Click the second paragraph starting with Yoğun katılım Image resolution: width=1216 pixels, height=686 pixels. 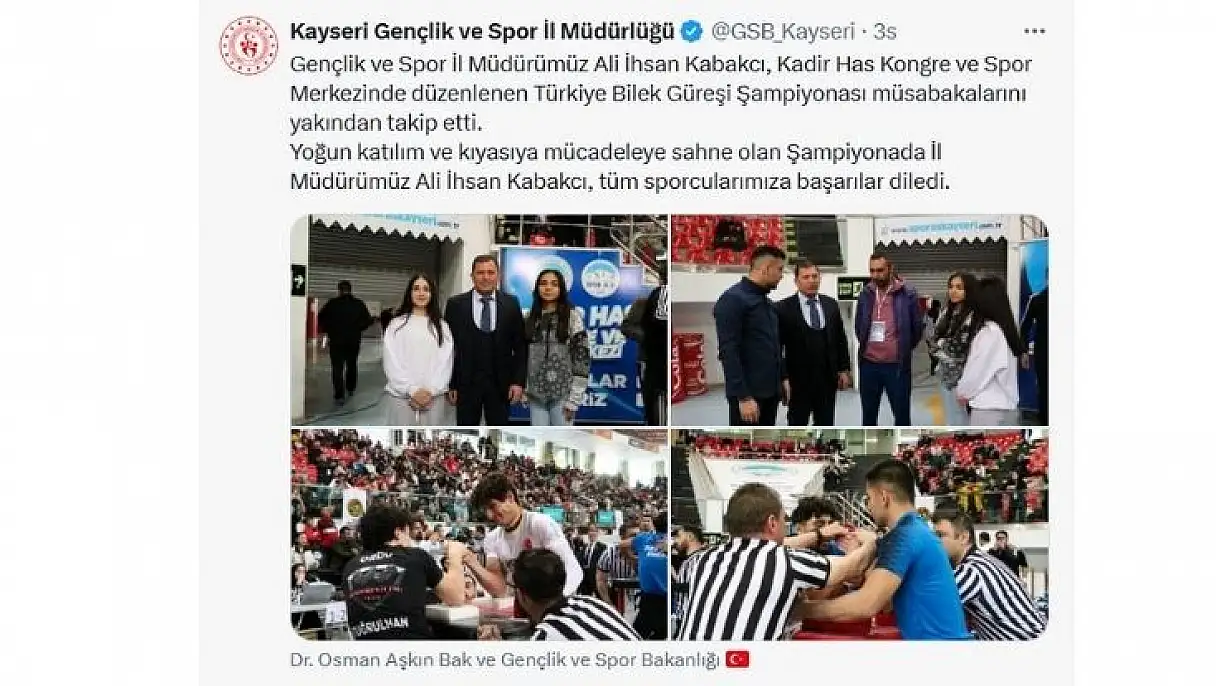tap(617, 168)
